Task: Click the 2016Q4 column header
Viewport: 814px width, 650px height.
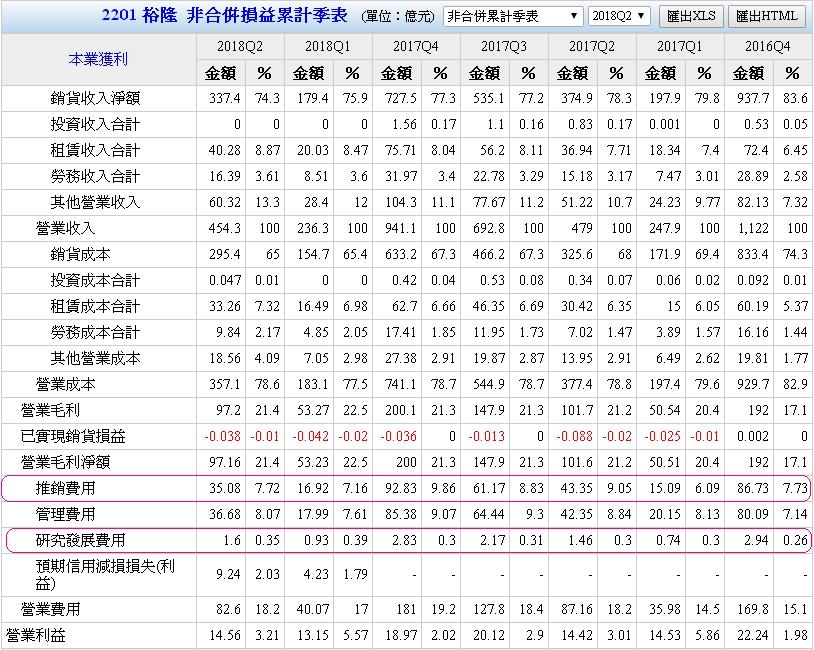Action: (x=768, y=46)
